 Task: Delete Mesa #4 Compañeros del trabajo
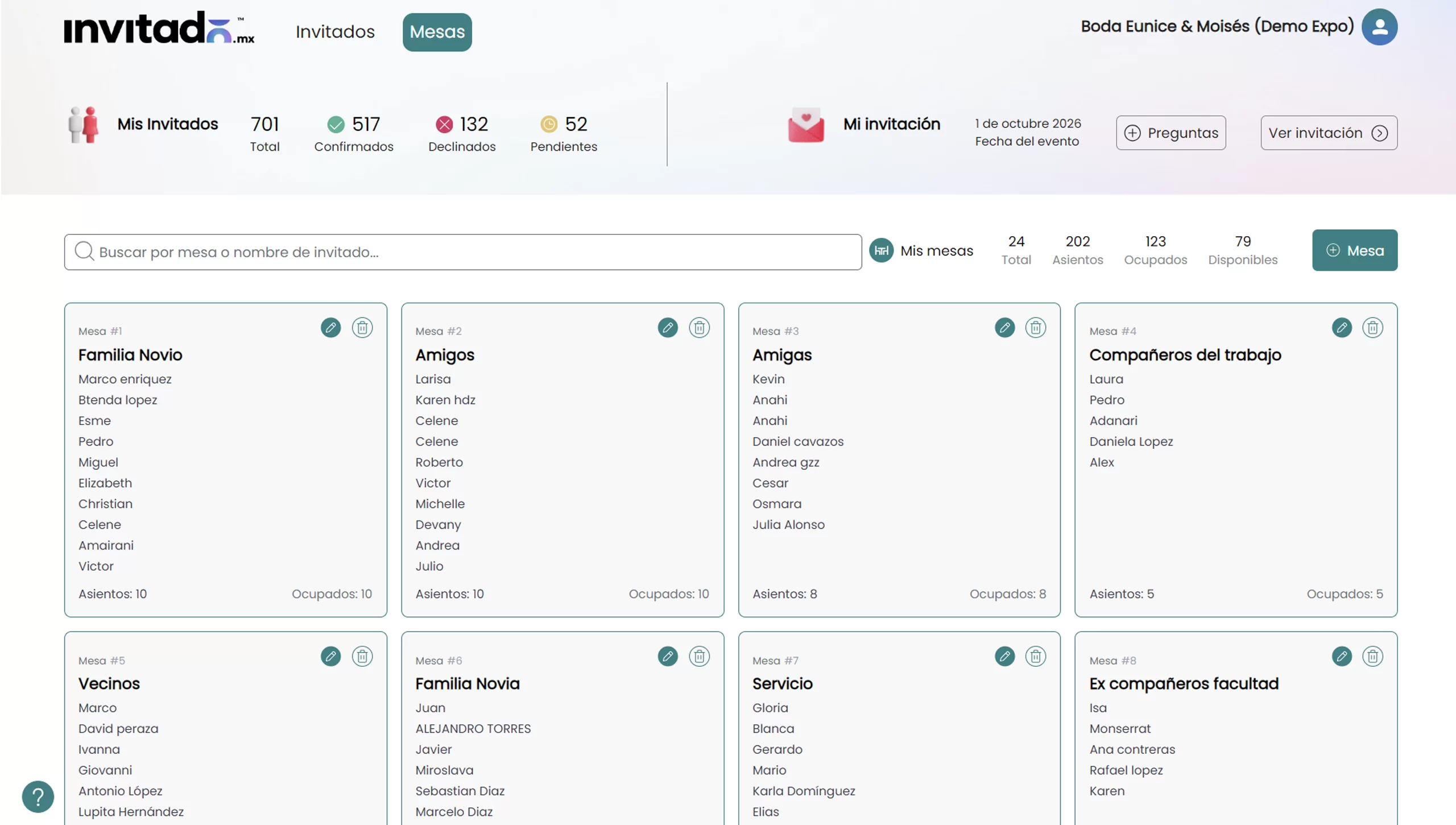pyautogui.click(x=1373, y=328)
